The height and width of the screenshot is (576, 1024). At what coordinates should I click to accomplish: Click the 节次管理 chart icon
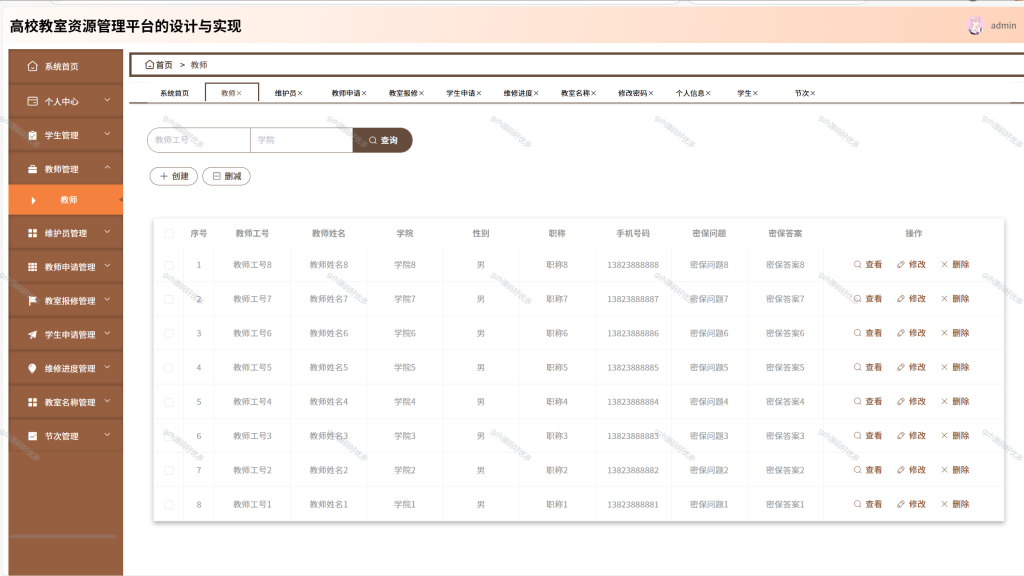[x=32, y=436]
